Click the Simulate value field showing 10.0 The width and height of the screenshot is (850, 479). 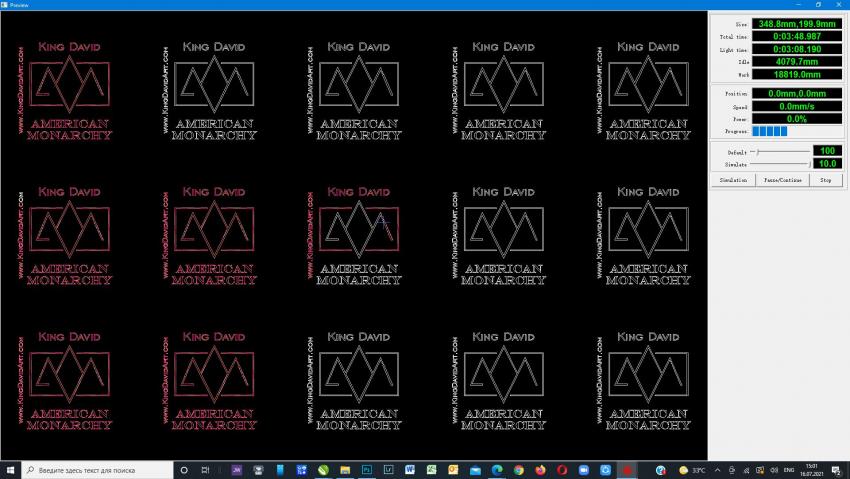point(827,163)
